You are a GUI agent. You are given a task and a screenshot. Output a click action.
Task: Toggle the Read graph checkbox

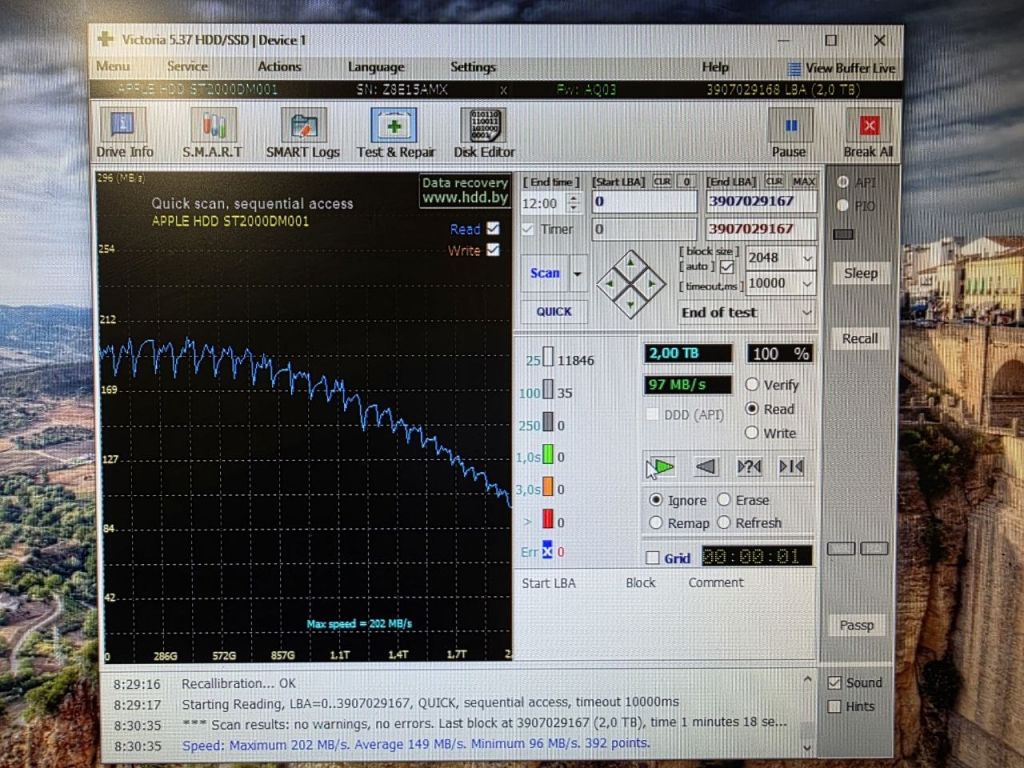point(493,228)
